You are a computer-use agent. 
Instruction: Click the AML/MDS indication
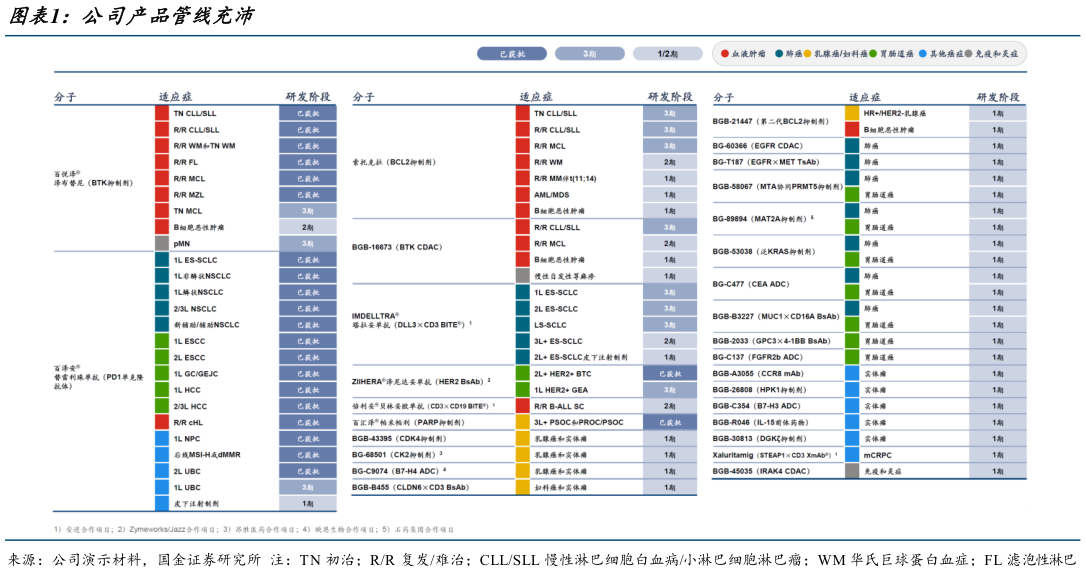coord(551,195)
